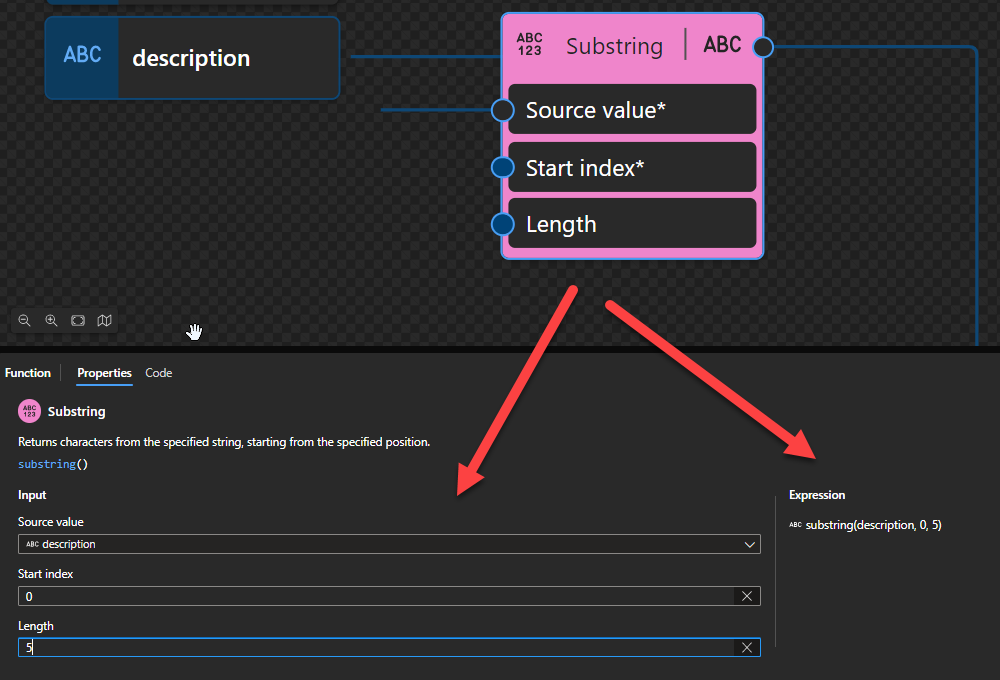This screenshot has width=1000, height=680.
Task: Zoom in on the mapping canvas
Action: [51, 321]
